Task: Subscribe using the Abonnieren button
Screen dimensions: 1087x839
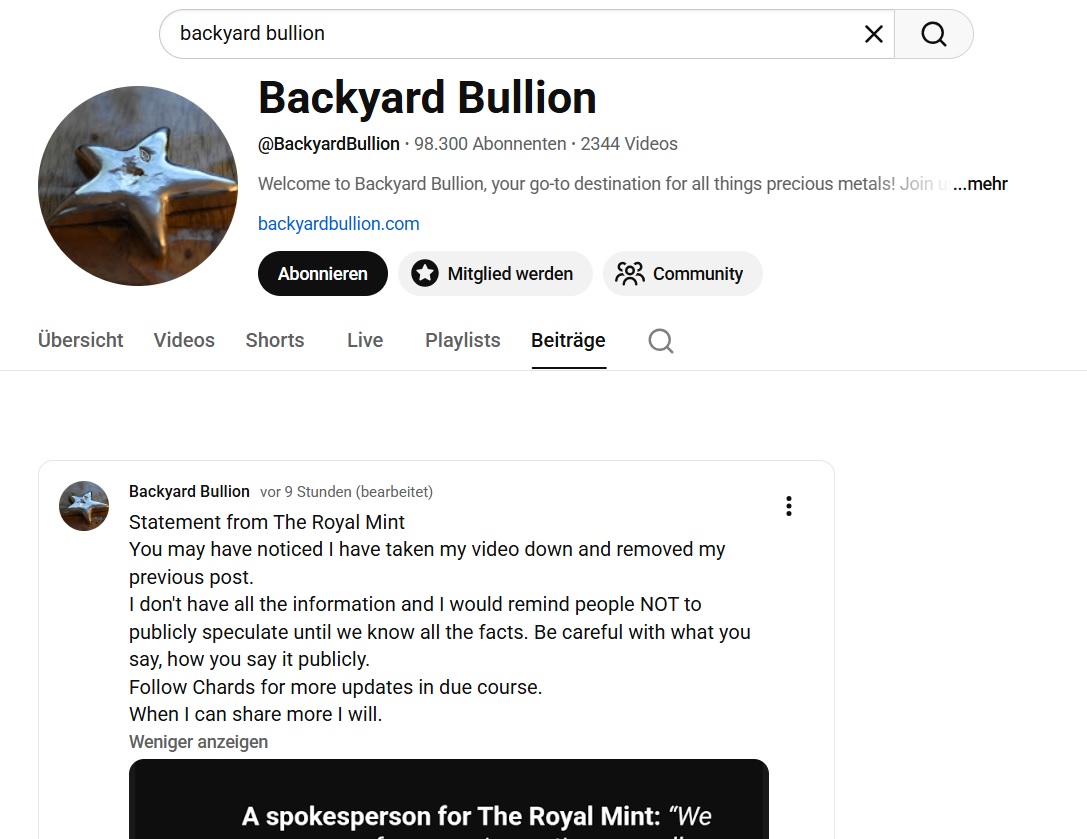Action: click(322, 274)
